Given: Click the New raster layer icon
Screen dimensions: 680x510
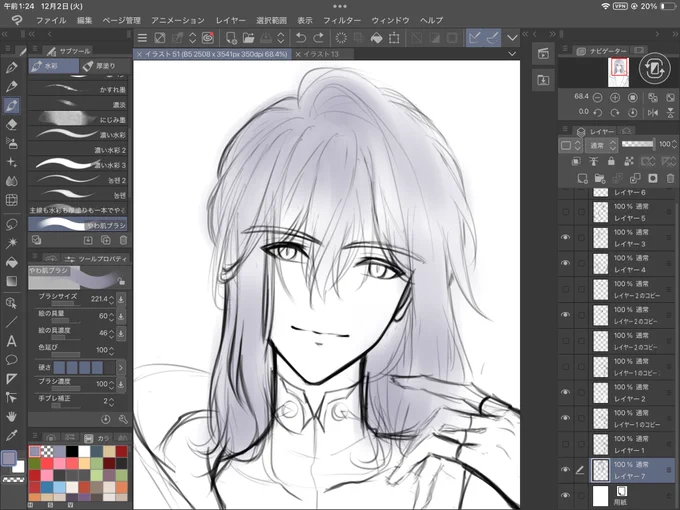Looking at the screenshot, I should 582,178.
